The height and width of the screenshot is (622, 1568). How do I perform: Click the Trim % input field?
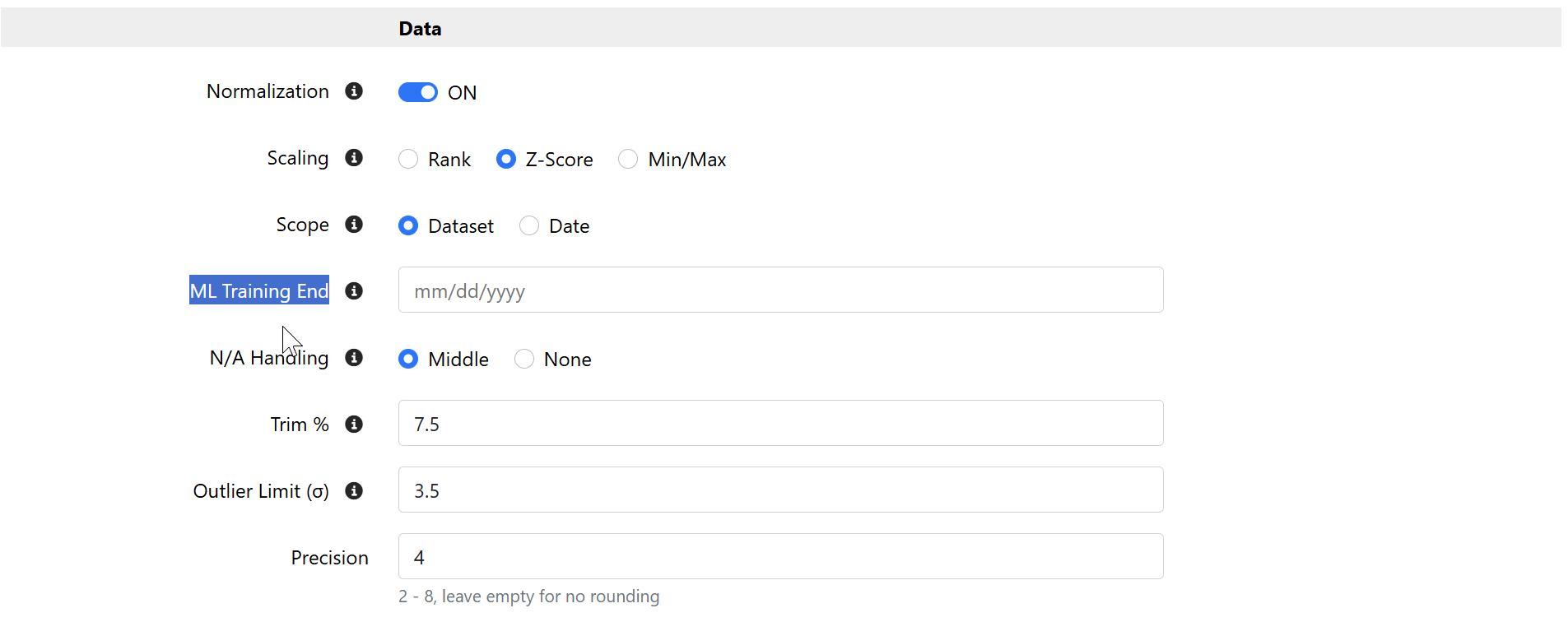click(x=780, y=424)
